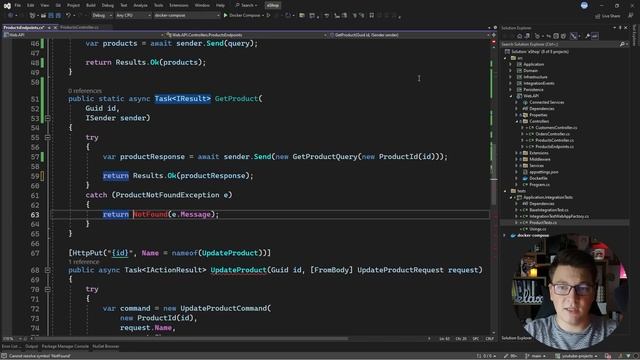Select appsettings.json file
Viewport: 640px width, 360px height.
(x=543, y=172)
